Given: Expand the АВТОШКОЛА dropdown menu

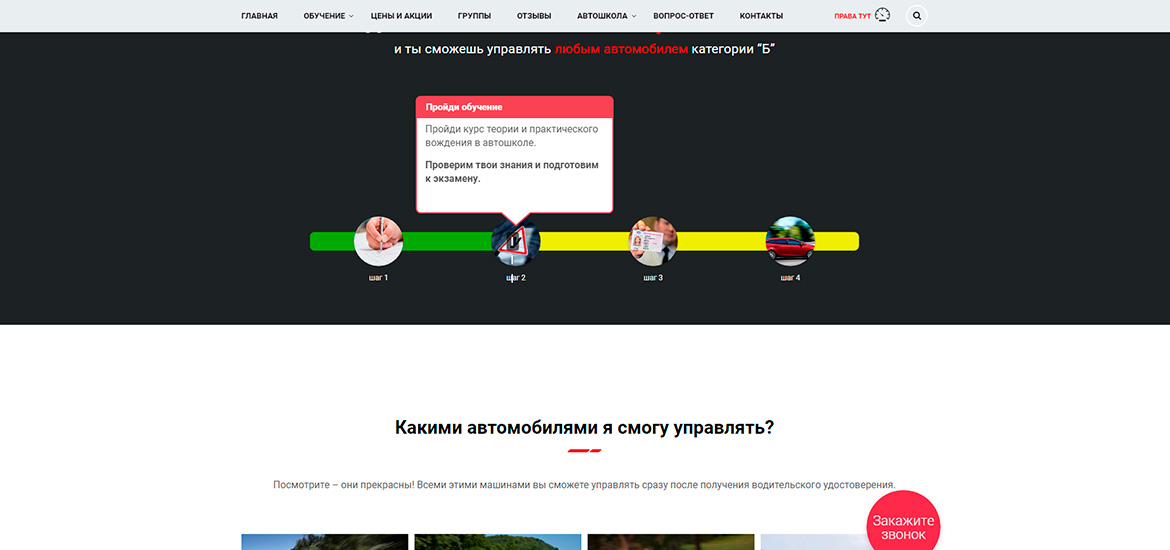Looking at the screenshot, I should [x=606, y=16].
